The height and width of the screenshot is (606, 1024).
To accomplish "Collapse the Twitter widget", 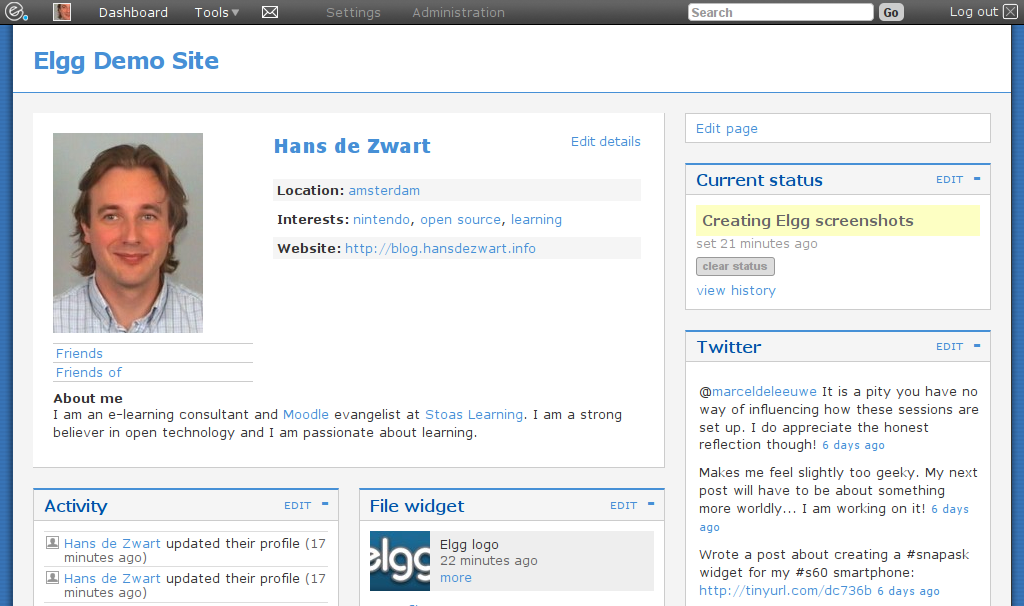I will [977, 346].
